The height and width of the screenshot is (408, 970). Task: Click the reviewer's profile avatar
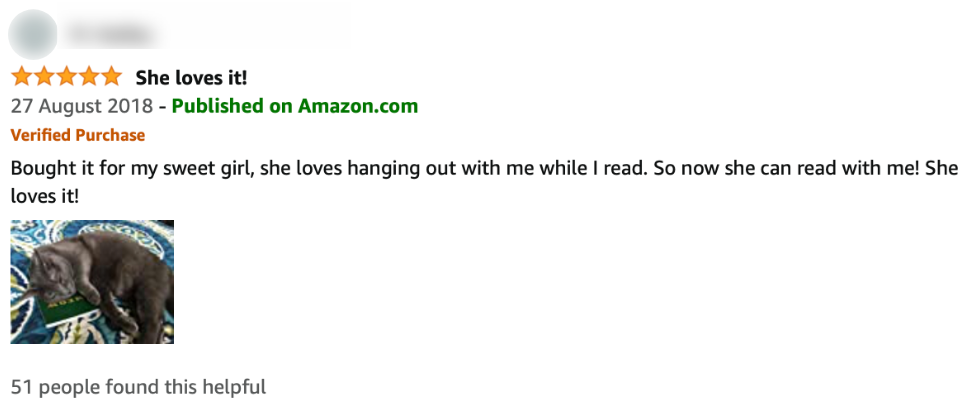pos(33,33)
